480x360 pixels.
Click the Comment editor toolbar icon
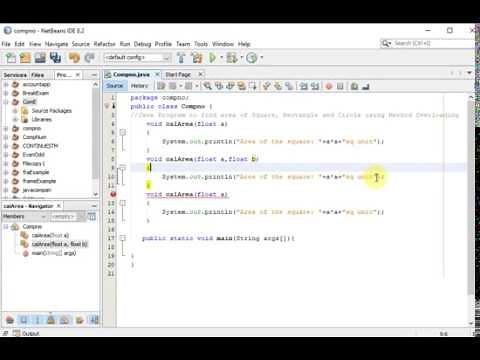coord(354,86)
